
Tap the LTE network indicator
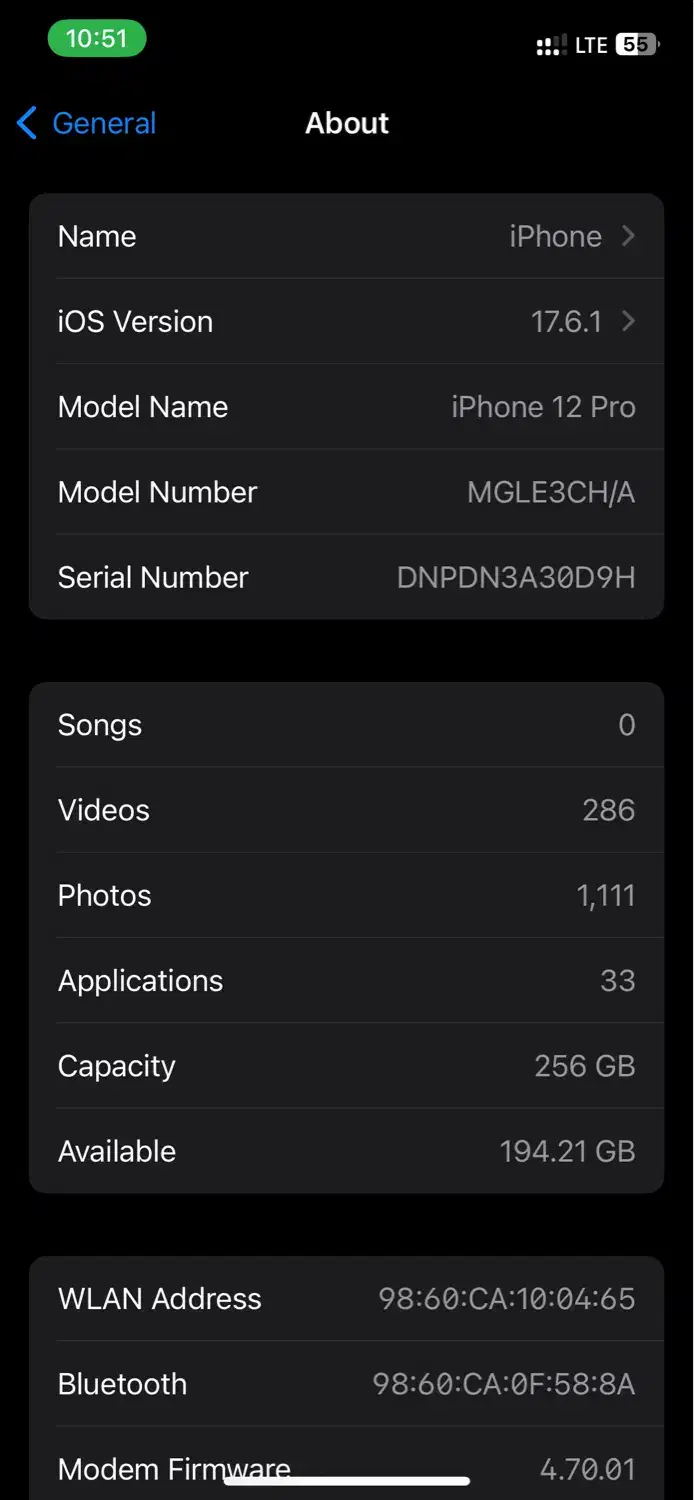pyautogui.click(x=591, y=46)
